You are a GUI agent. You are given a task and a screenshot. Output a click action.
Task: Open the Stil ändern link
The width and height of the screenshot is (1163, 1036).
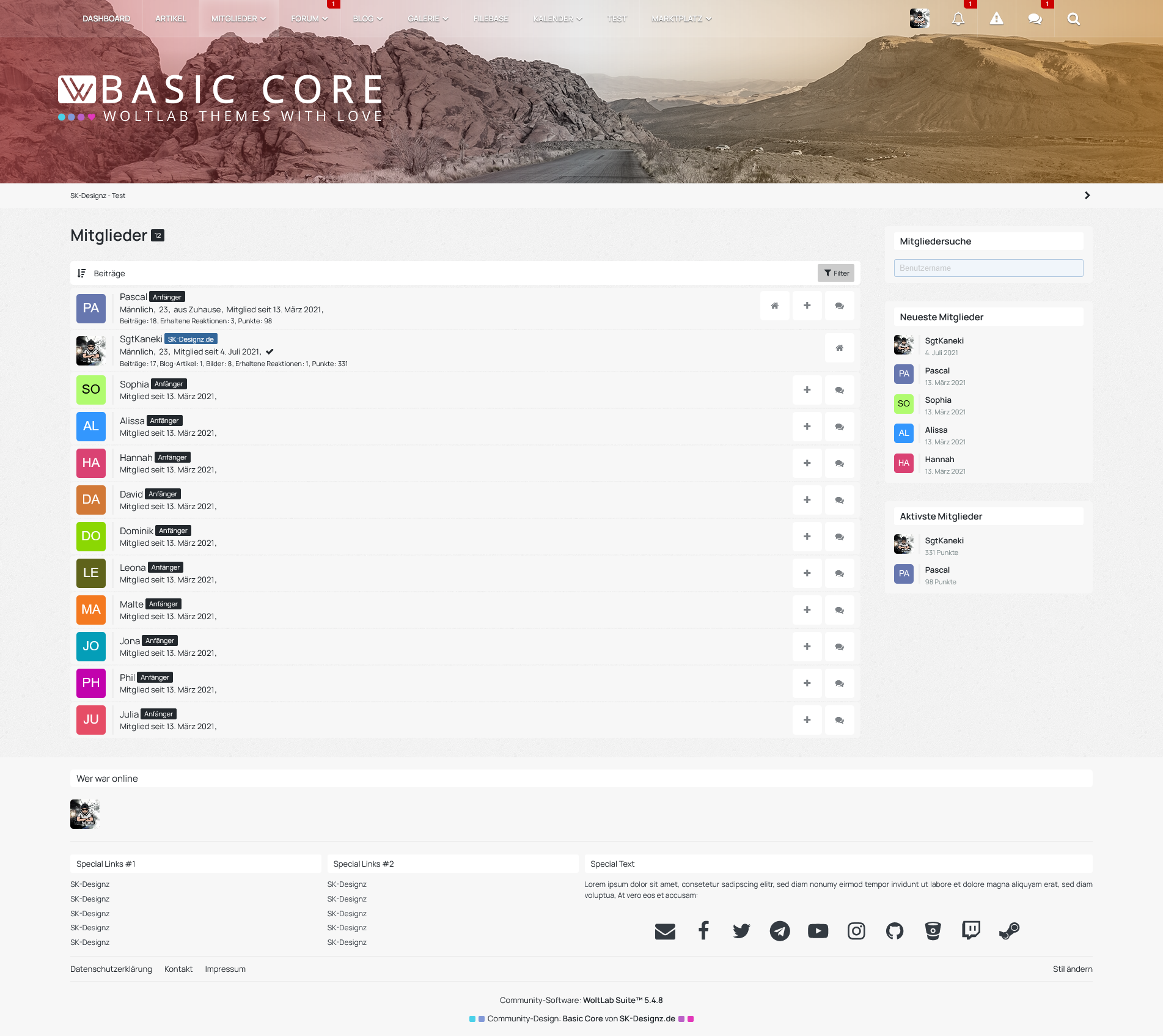click(x=1072, y=969)
